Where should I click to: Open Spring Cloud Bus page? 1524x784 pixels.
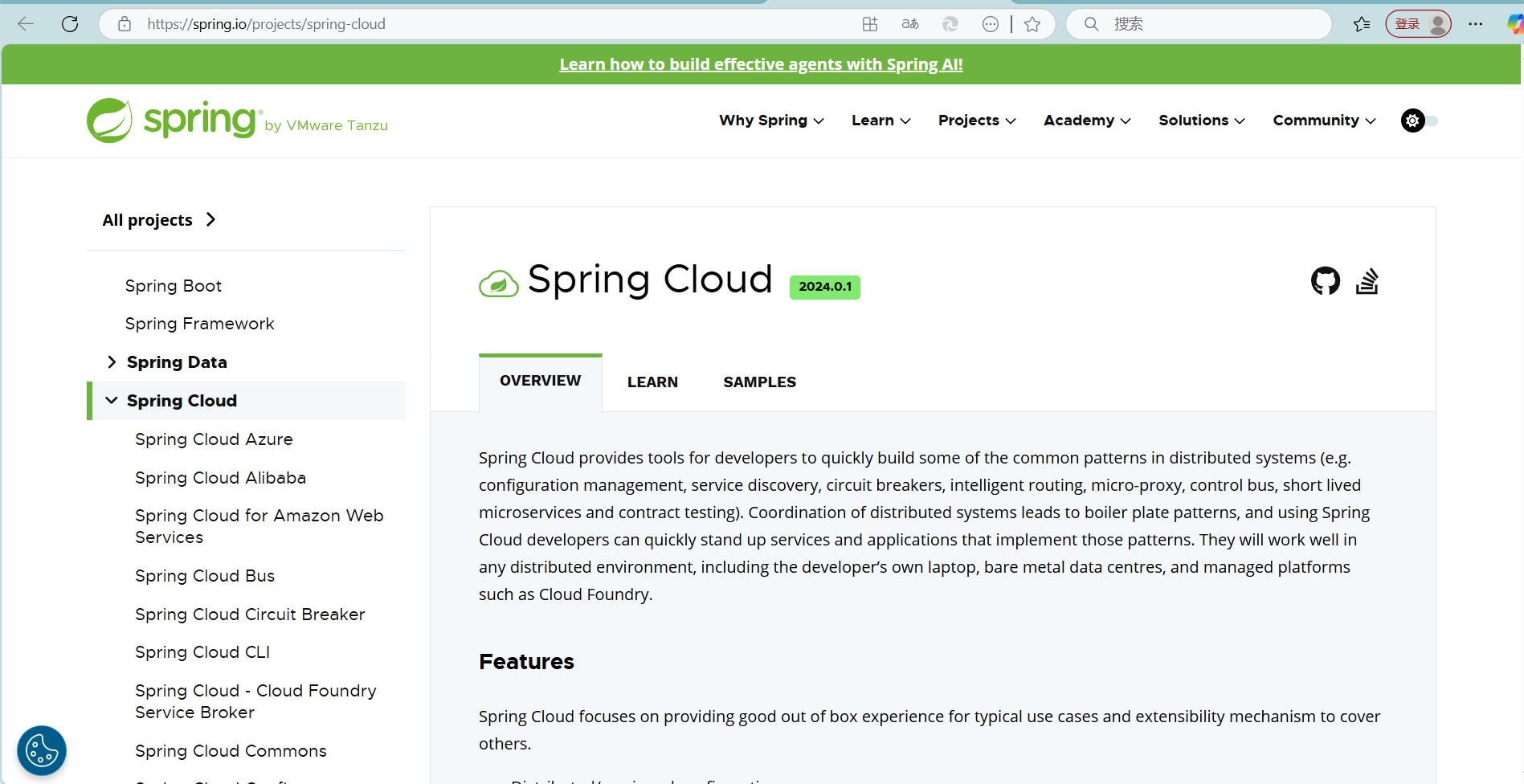click(x=205, y=576)
